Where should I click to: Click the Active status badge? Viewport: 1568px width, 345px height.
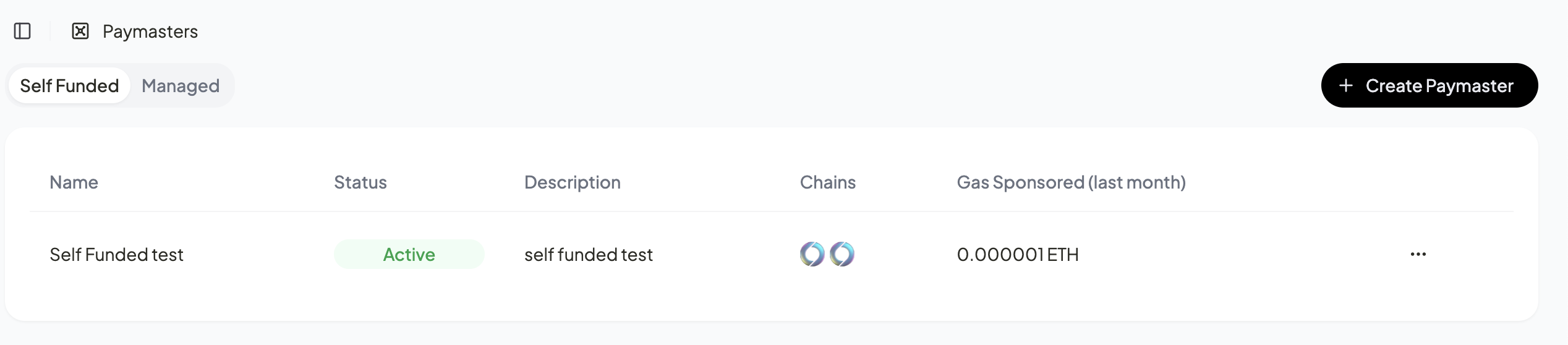coord(409,254)
